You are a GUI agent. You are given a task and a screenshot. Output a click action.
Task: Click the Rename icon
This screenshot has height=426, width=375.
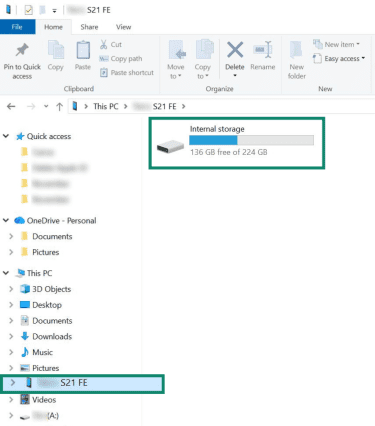[x=263, y=50]
